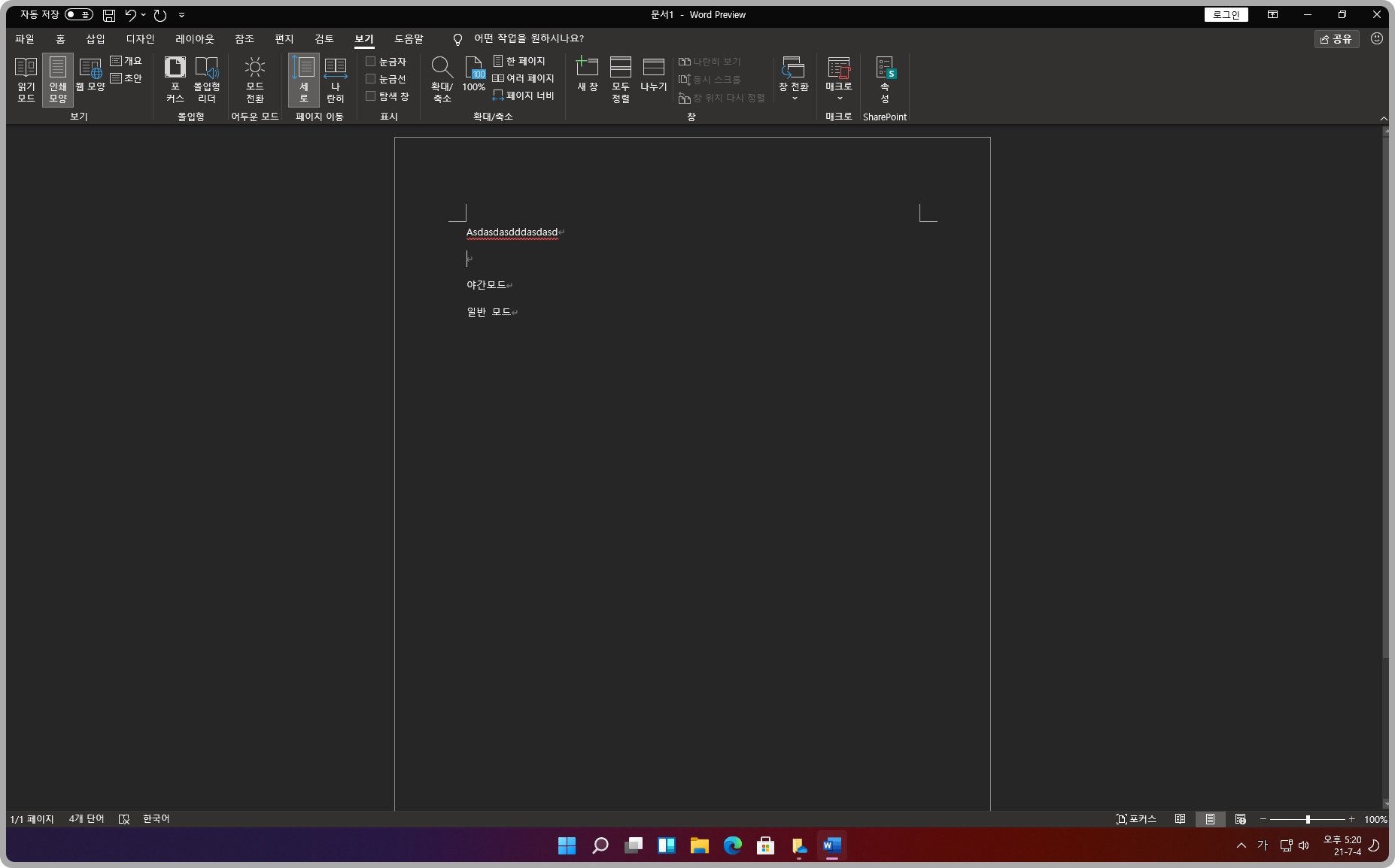Click the Share button (공유)

pyautogui.click(x=1336, y=39)
